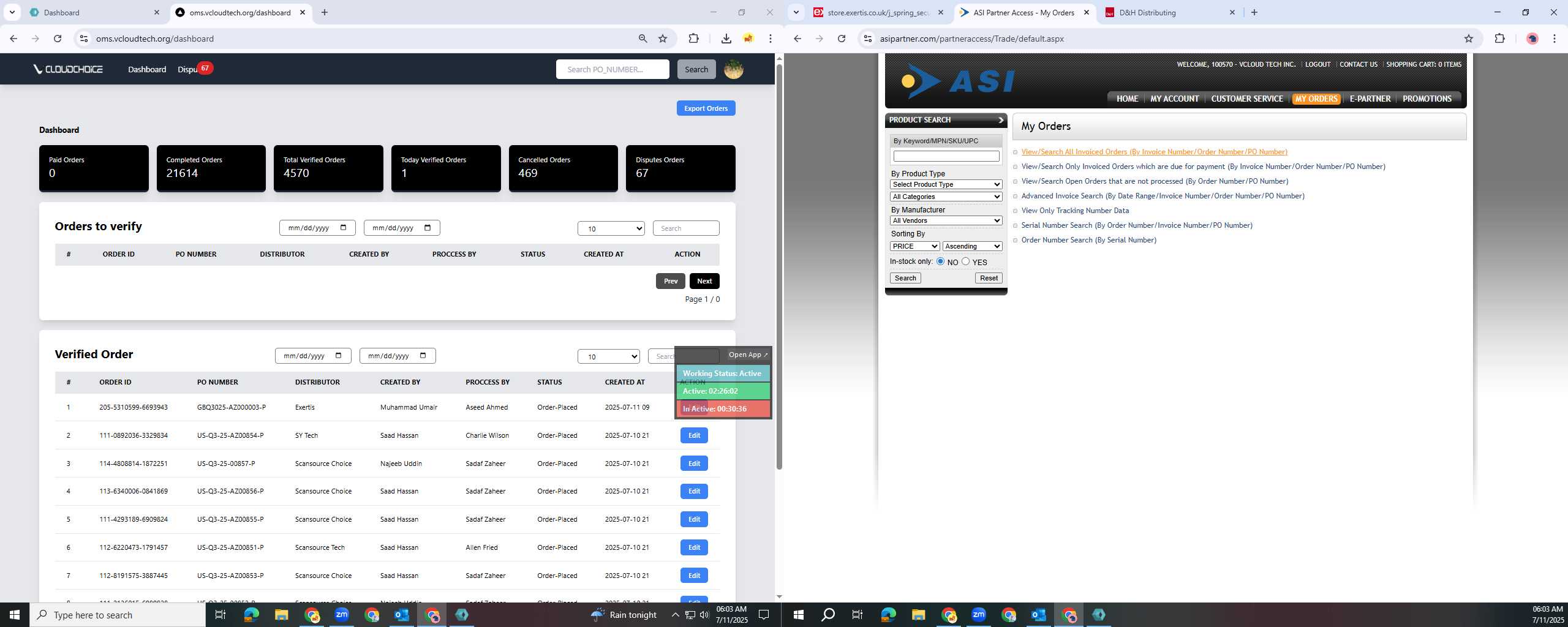The width and height of the screenshot is (1568, 627).
Task: Select In-stock only YES radio button
Action: (x=966, y=261)
